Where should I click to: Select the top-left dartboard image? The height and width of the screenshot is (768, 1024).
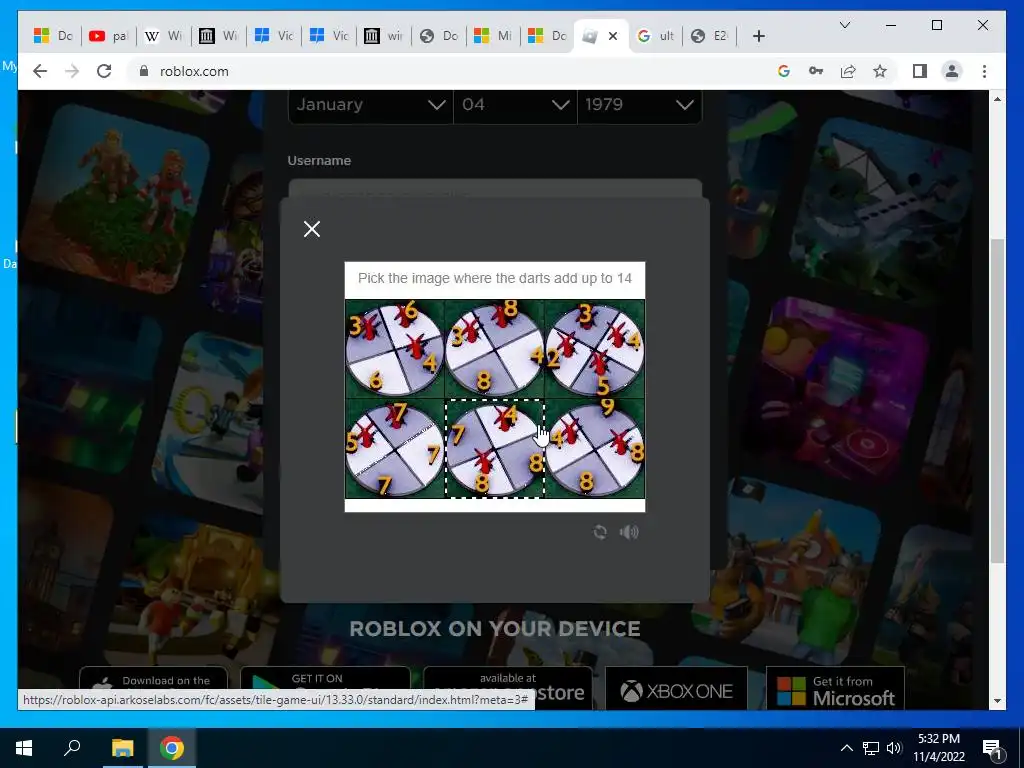pos(394,349)
